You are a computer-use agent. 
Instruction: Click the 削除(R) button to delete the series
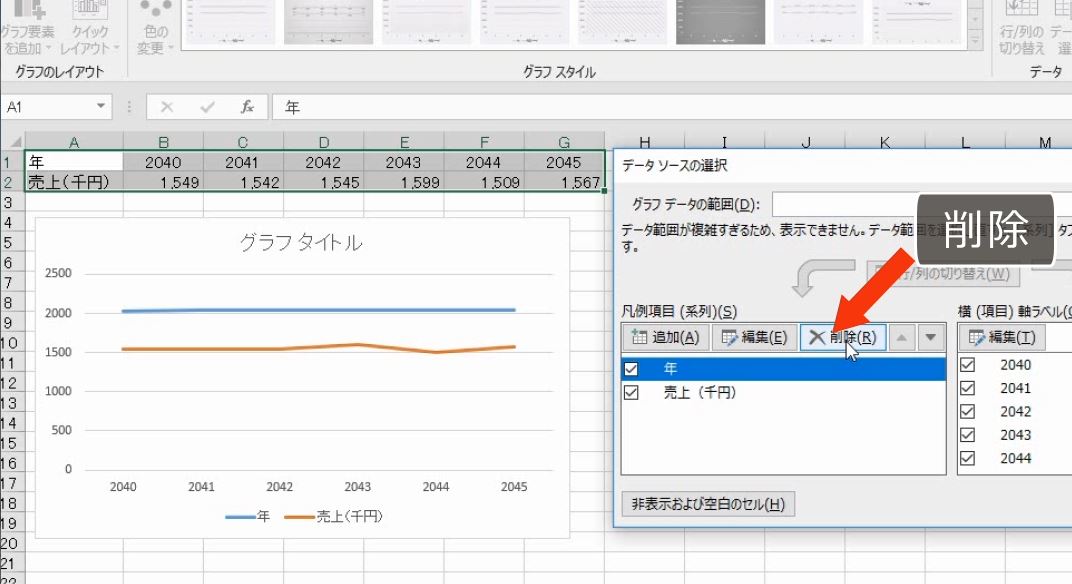click(841, 337)
